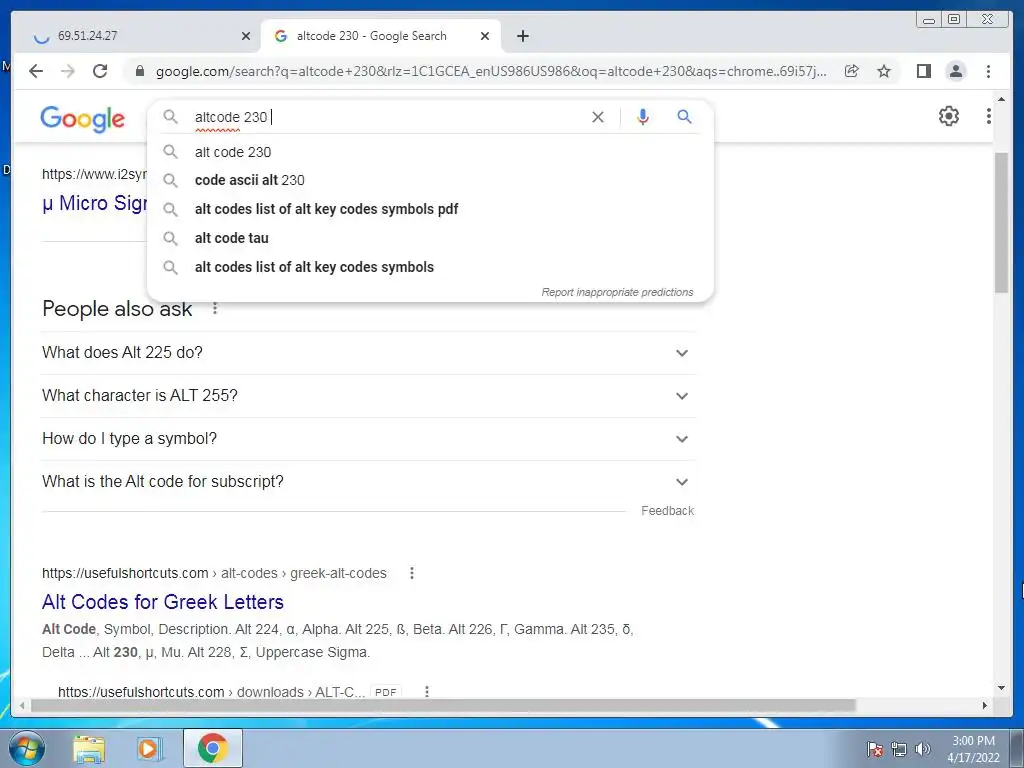Click 'Report inappropriate predictions'
The height and width of the screenshot is (768, 1024).
pos(617,292)
